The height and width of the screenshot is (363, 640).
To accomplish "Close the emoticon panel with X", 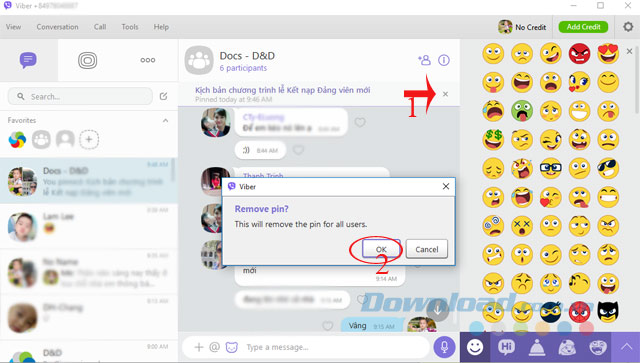I will point(629,51).
